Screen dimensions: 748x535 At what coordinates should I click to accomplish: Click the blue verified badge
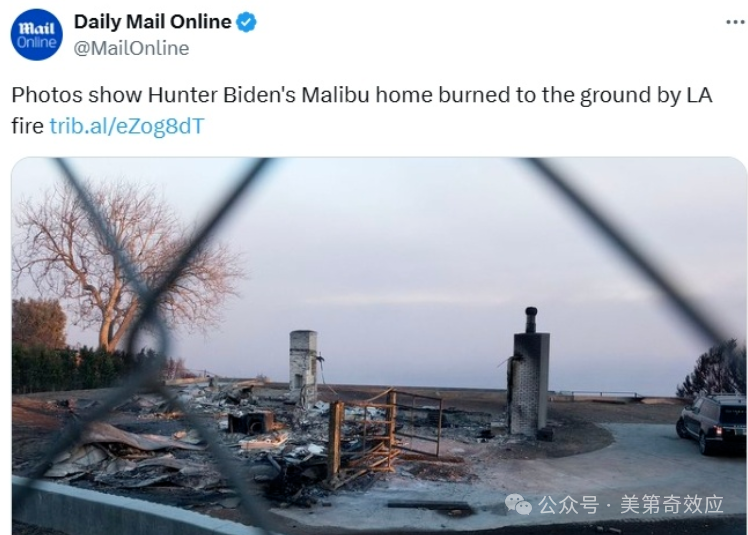[x=247, y=22]
